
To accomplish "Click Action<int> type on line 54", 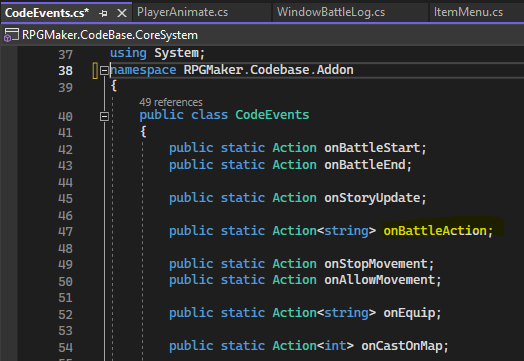I will 313,346.
